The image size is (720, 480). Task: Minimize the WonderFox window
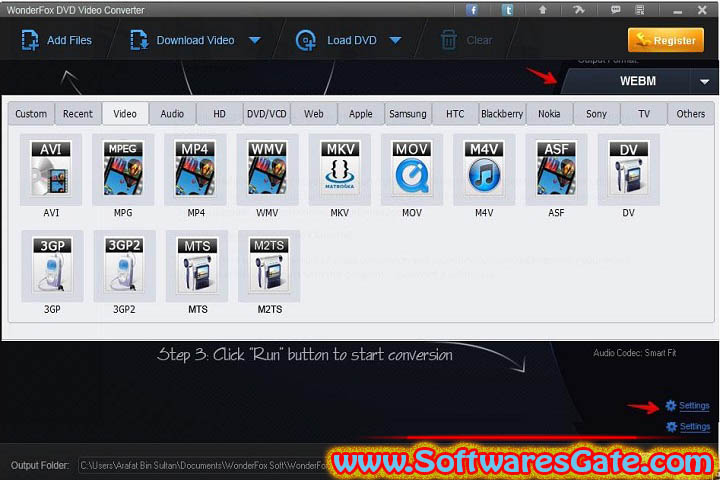678,11
